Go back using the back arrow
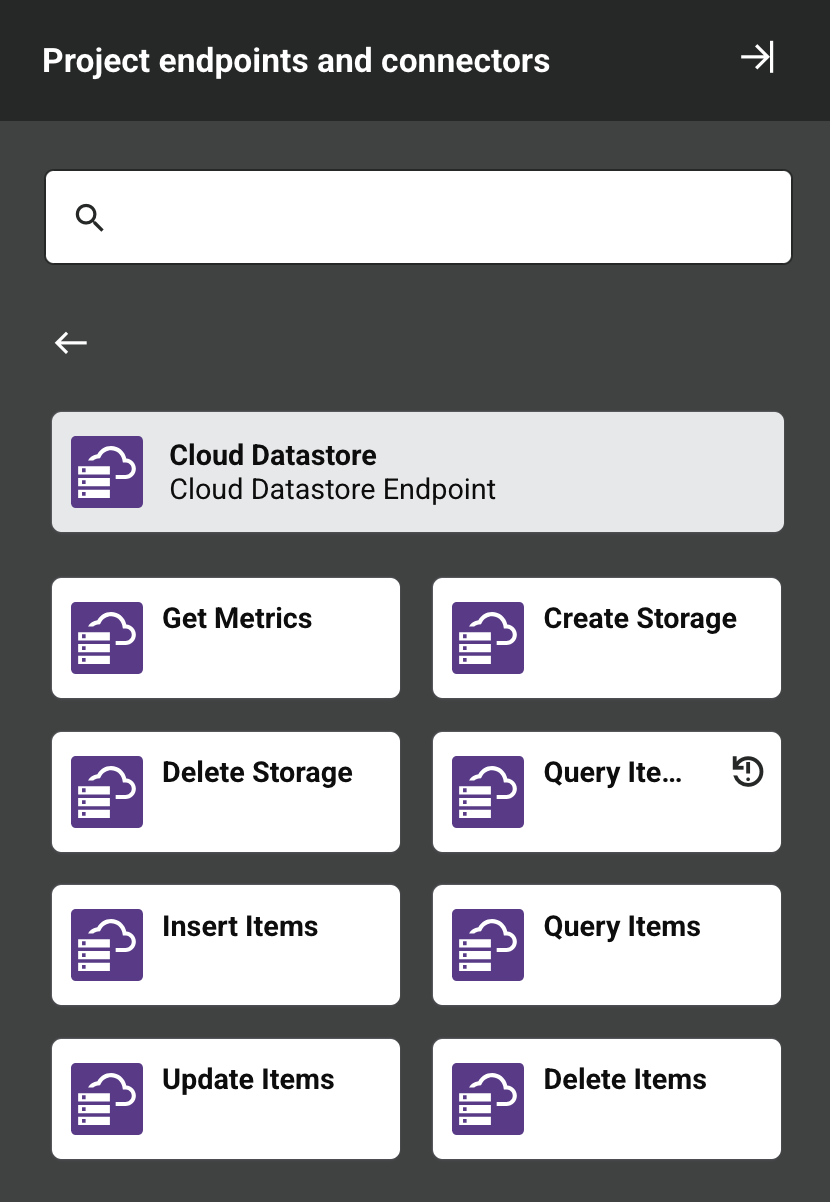Viewport: 830px width, 1202px height. tap(70, 342)
